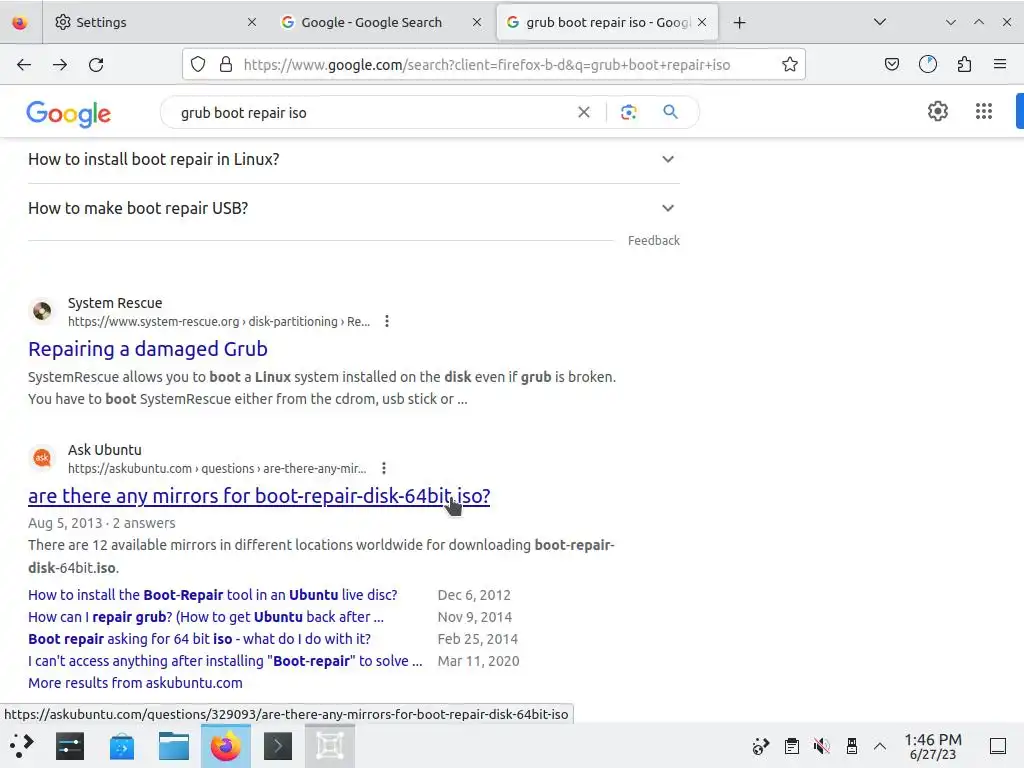1024x768 pixels.
Task: Submit search with magnifier icon
Action: [x=670, y=112]
